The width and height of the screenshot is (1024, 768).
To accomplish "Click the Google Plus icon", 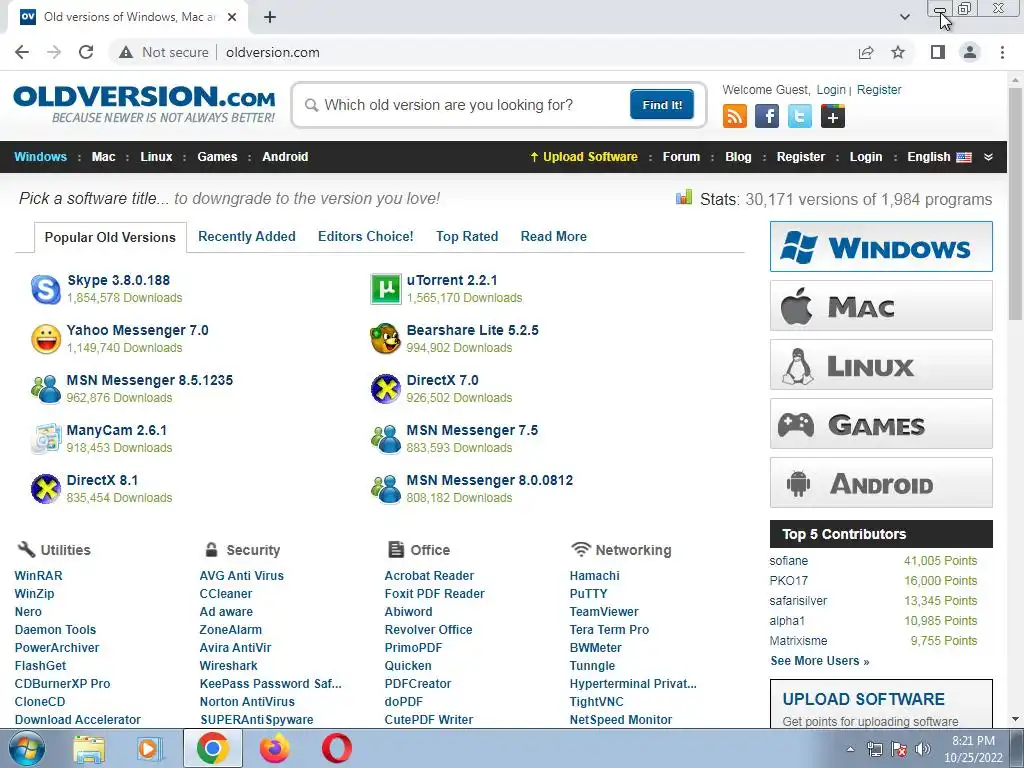I will click(x=833, y=116).
